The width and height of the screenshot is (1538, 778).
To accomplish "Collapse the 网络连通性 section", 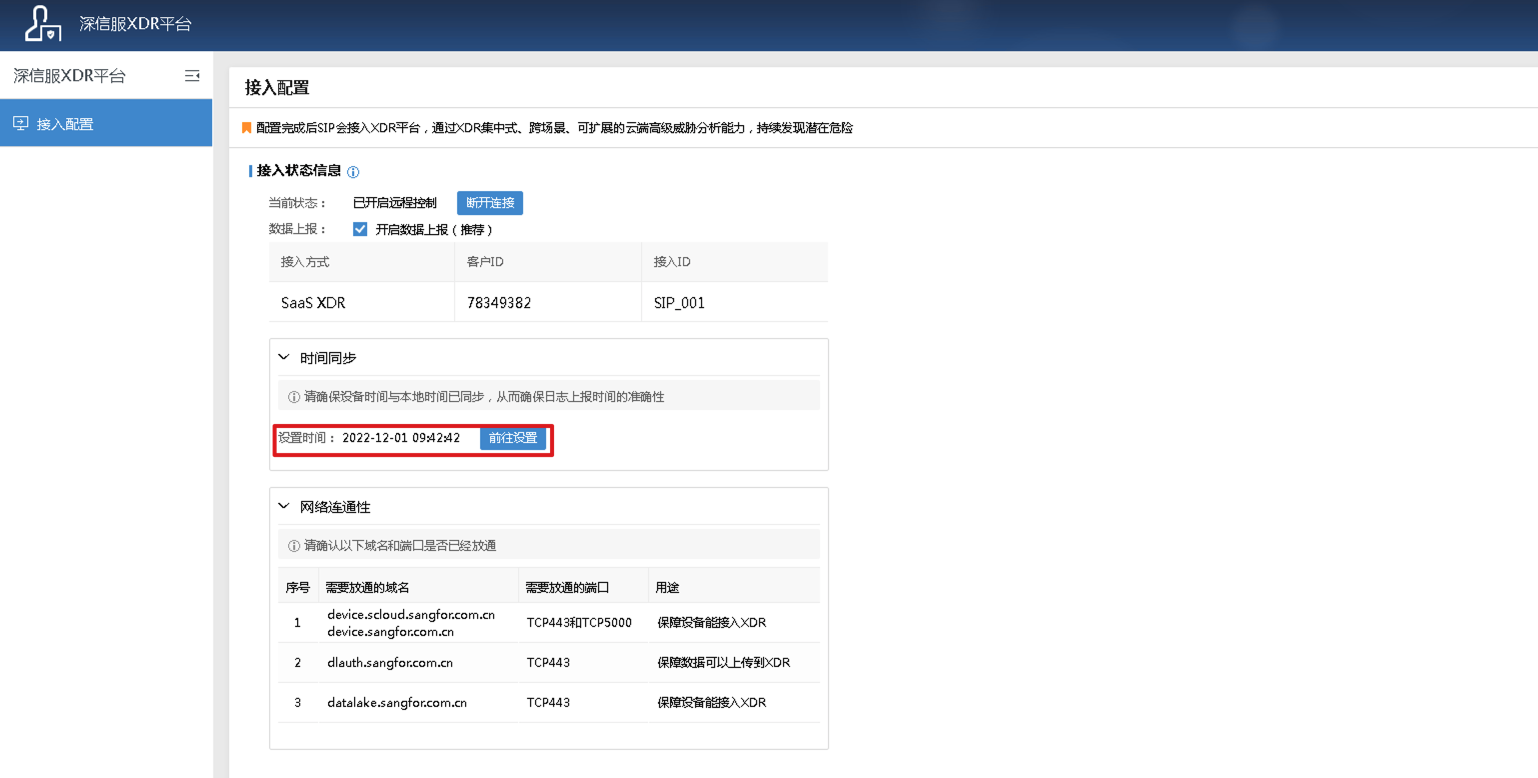I will 283,506.
